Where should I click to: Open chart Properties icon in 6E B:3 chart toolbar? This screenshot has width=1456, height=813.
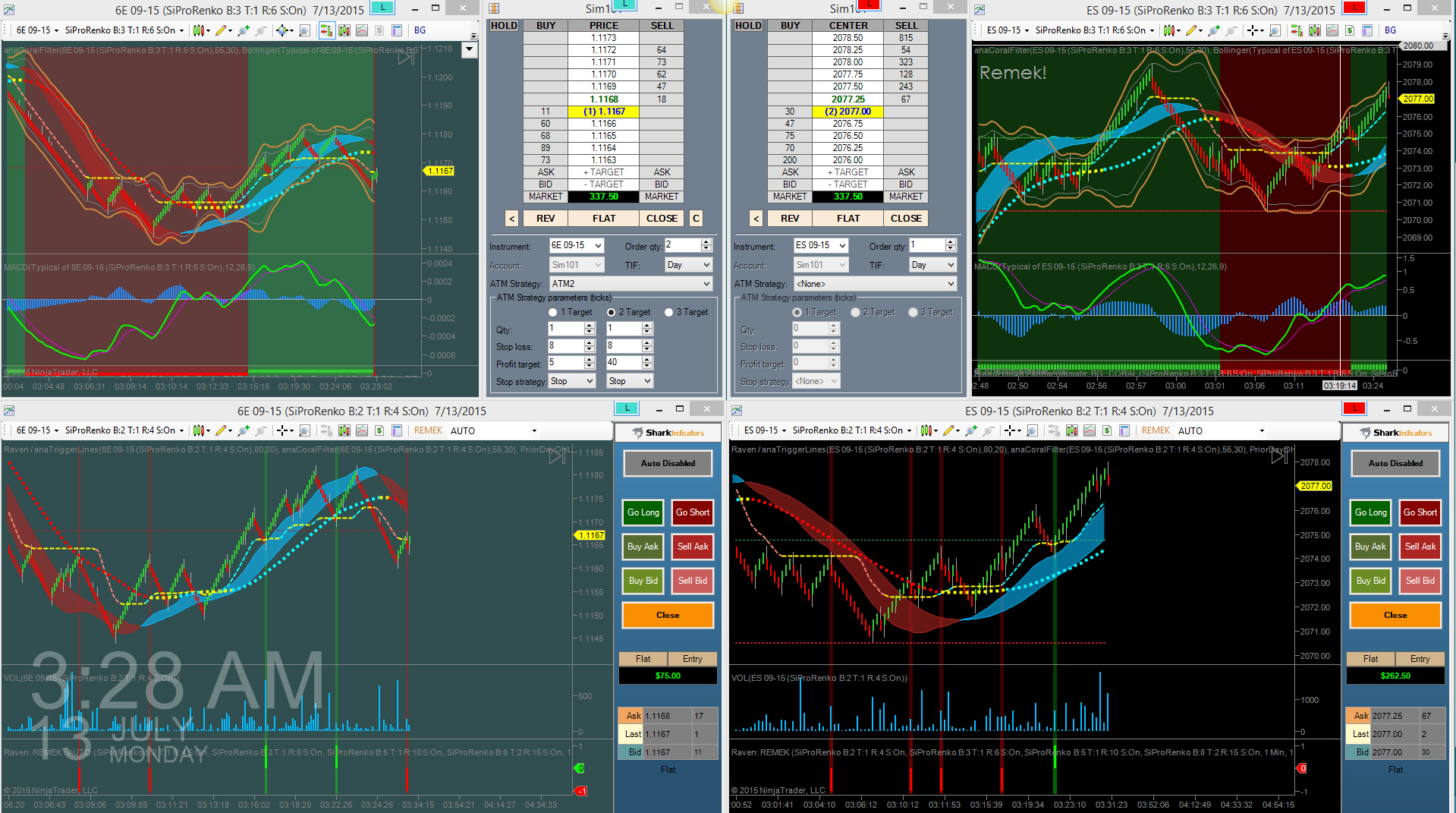[x=396, y=30]
